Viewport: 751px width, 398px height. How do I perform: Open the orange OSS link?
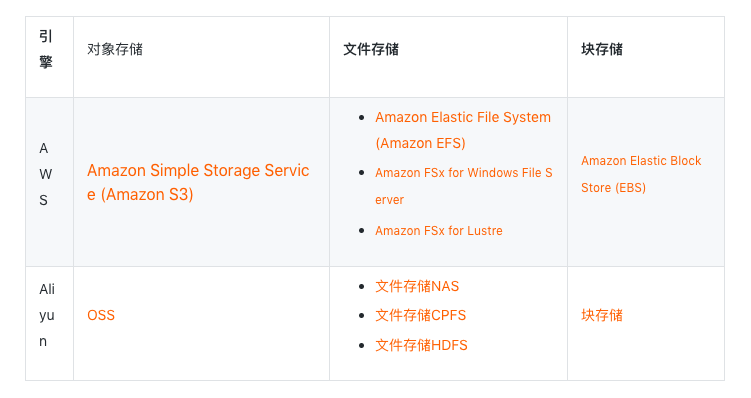point(101,315)
